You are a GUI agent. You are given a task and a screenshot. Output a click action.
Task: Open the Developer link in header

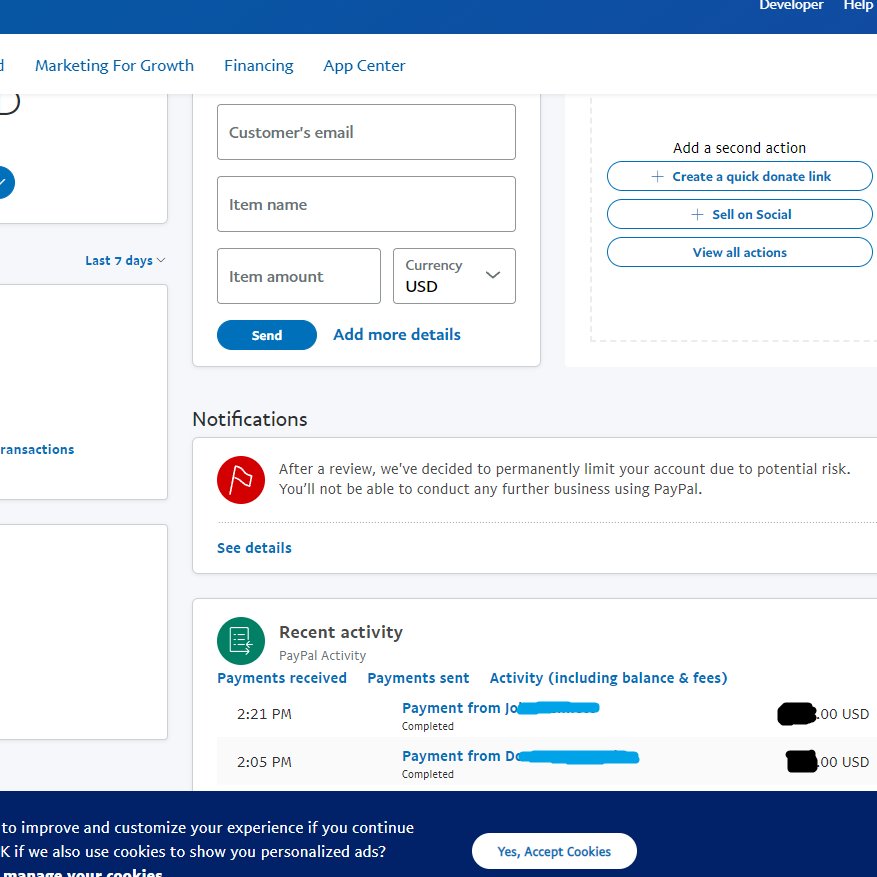pos(790,5)
